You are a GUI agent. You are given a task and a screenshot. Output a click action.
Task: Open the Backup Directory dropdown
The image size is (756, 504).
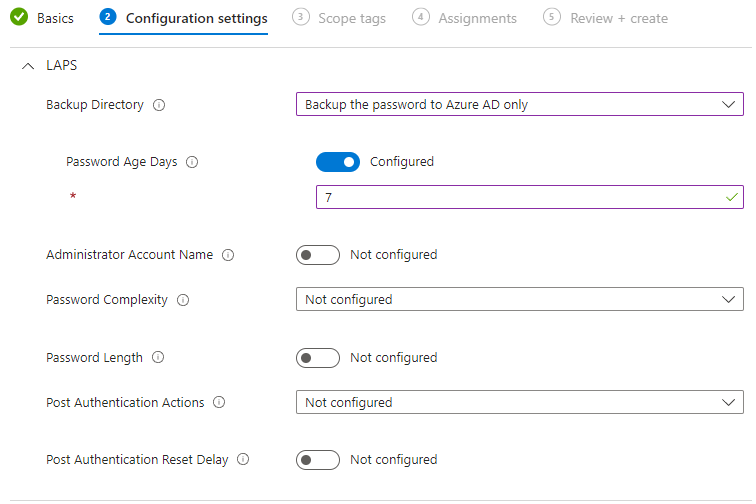(x=519, y=104)
